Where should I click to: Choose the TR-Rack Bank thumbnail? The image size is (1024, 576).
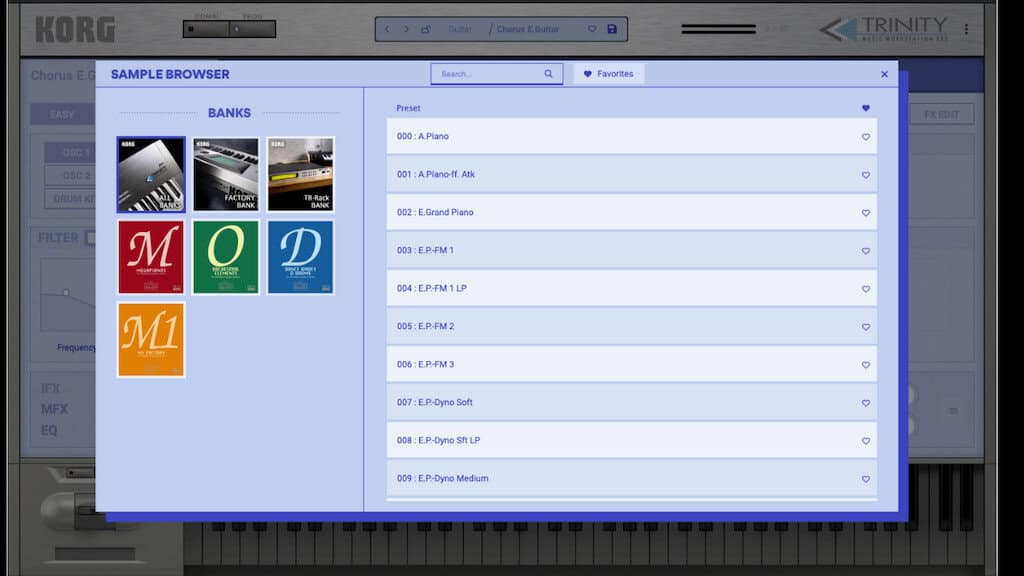(x=300, y=175)
